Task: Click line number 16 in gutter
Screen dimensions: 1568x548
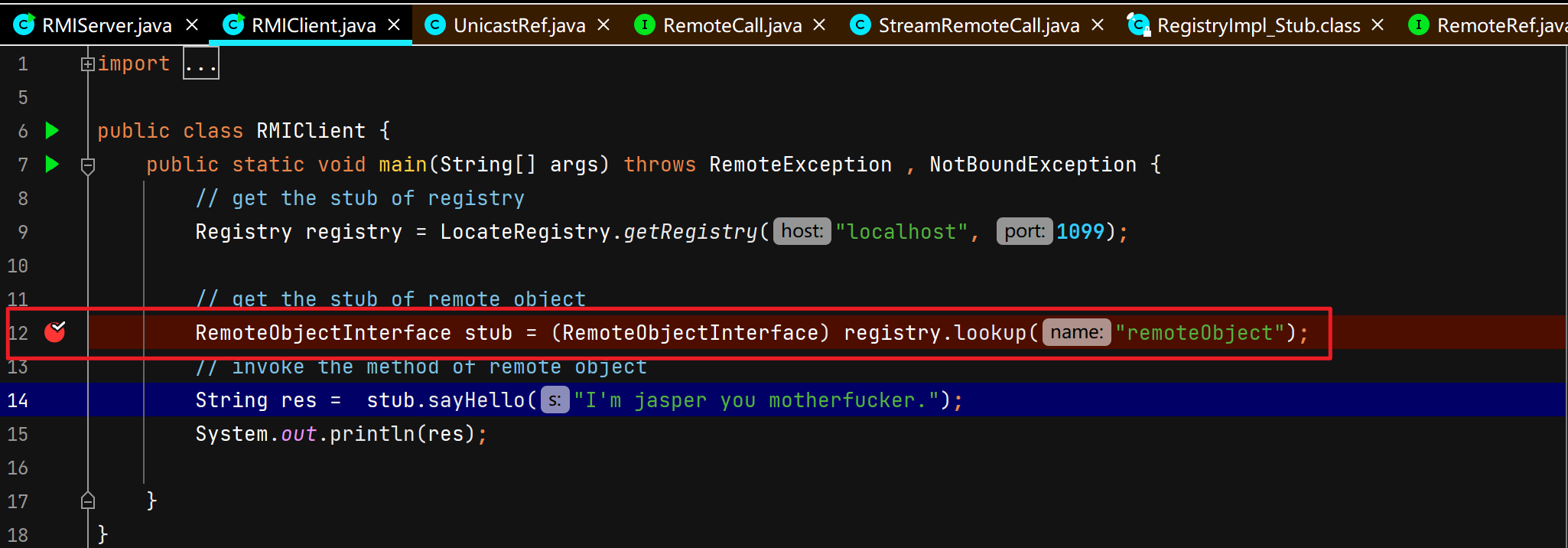Action: pyautogui.click(x=18, y=468)
